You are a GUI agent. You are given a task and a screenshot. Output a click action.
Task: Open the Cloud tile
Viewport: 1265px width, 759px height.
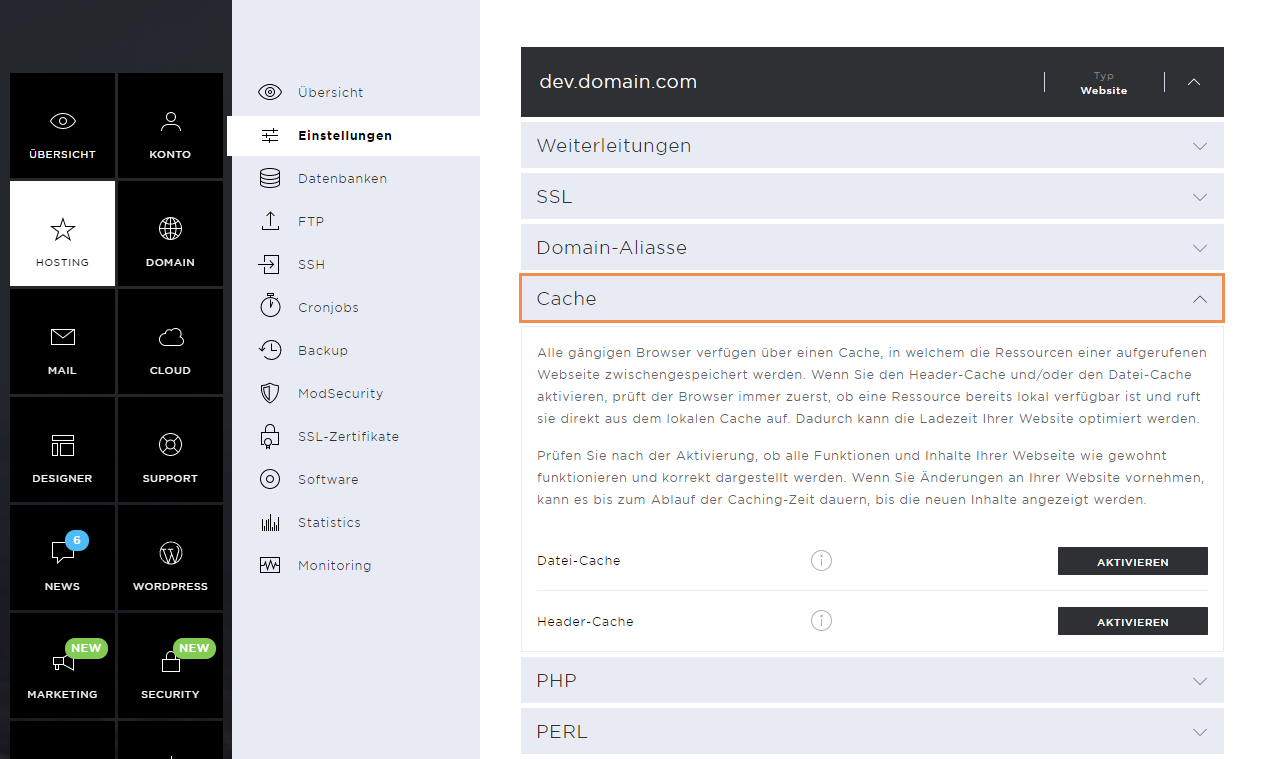click(x=170, y=342)
